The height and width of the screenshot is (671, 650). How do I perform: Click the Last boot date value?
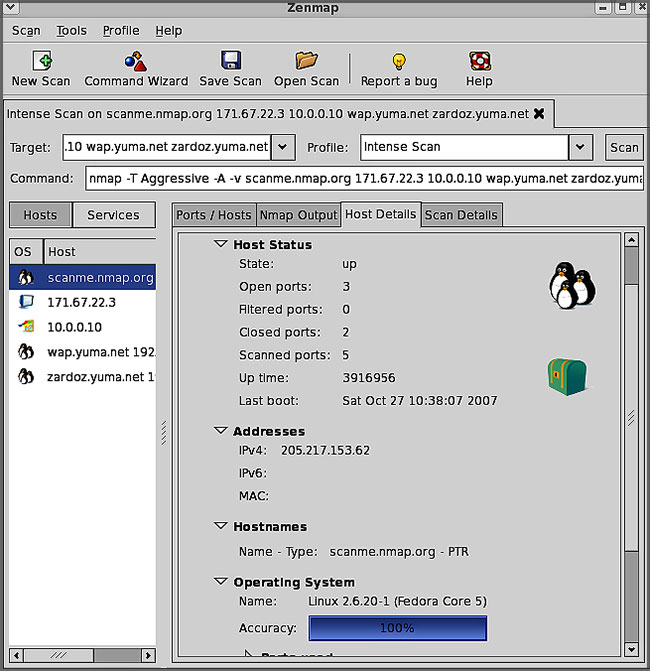[420, 401]
